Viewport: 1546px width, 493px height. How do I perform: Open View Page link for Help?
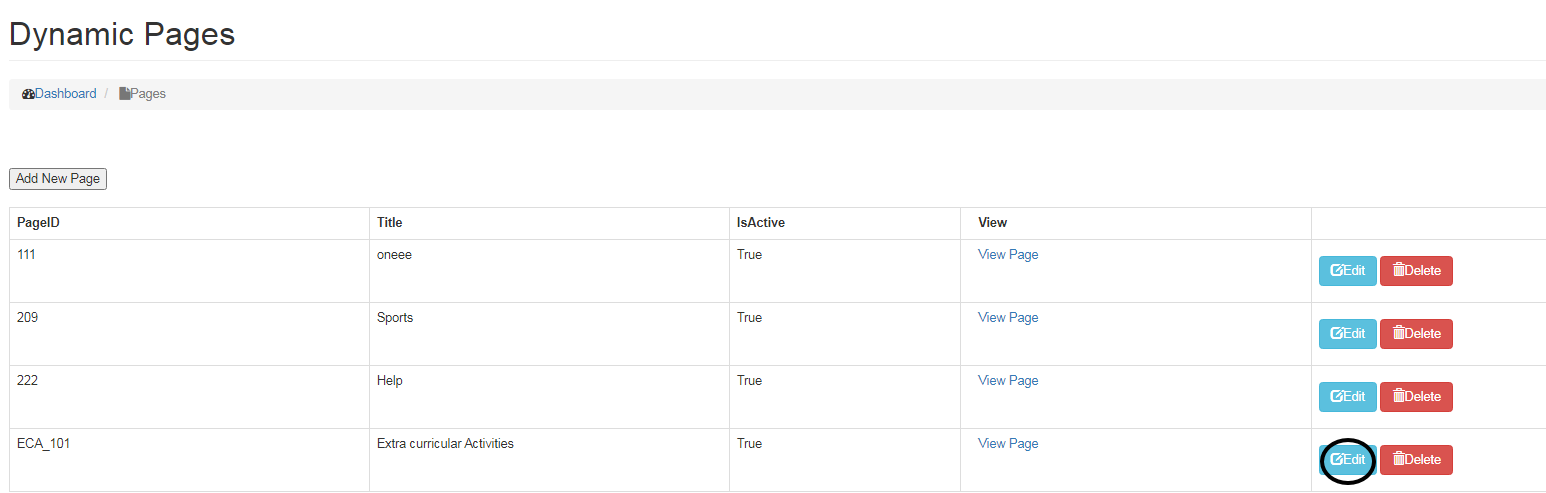click(x=1008, y=381)
